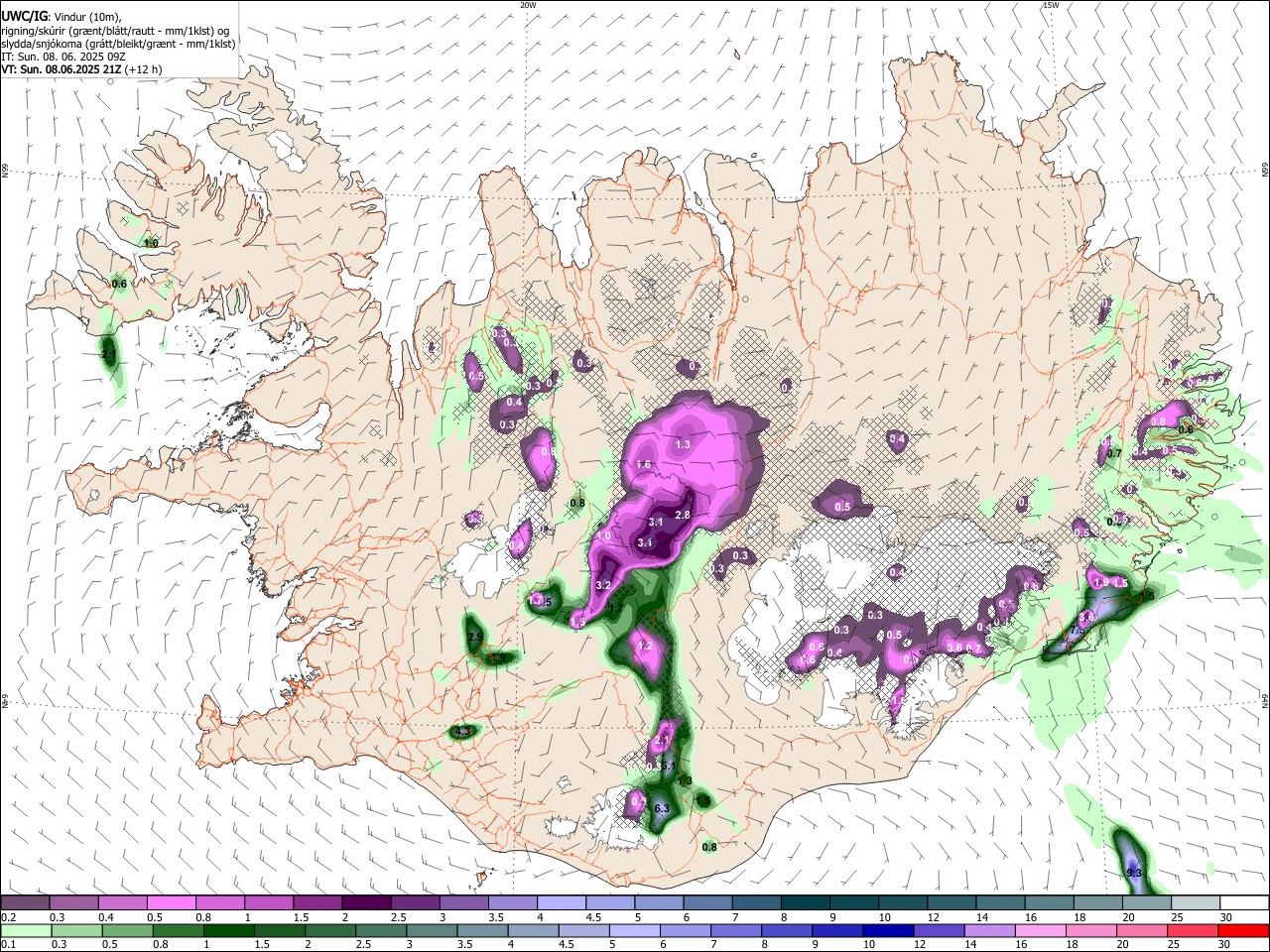
Task: Click the light pink 16 swatch in lower legend row
Action: point(1040,930)
